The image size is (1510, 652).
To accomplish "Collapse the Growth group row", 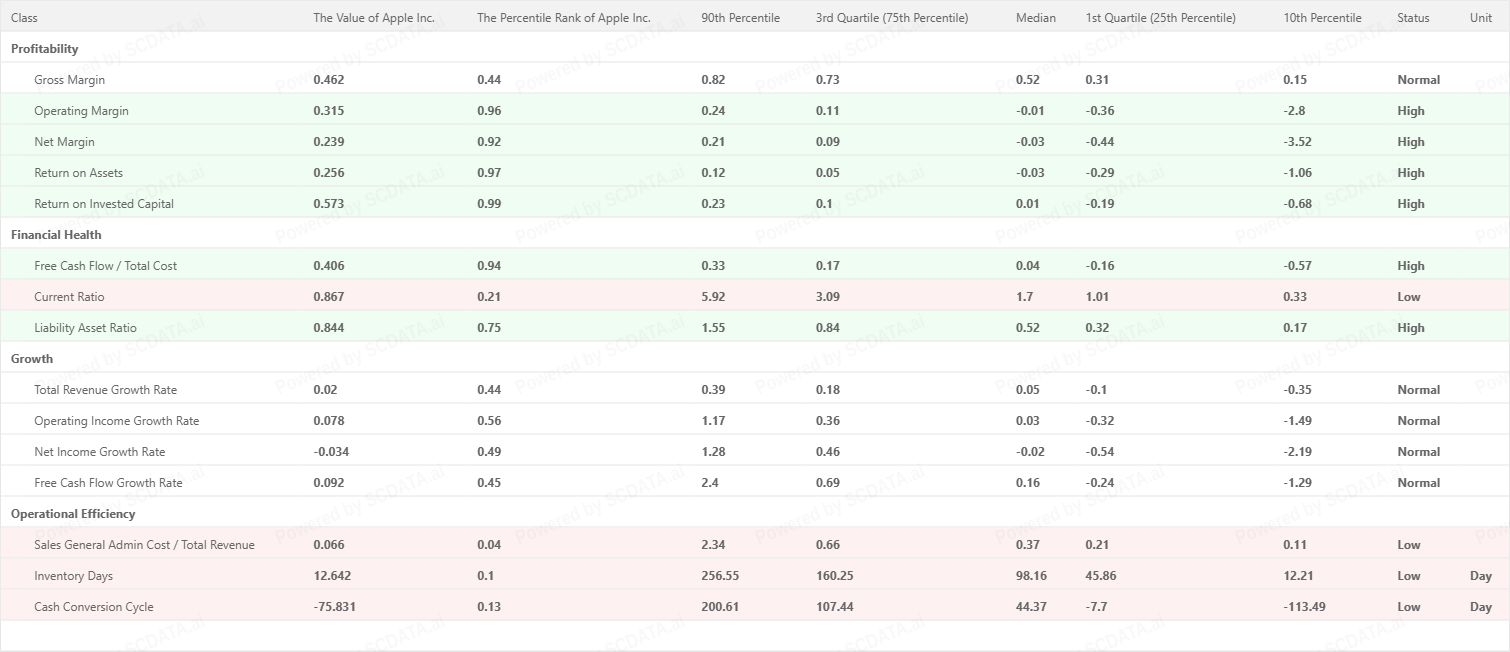I will click(32, 359).
